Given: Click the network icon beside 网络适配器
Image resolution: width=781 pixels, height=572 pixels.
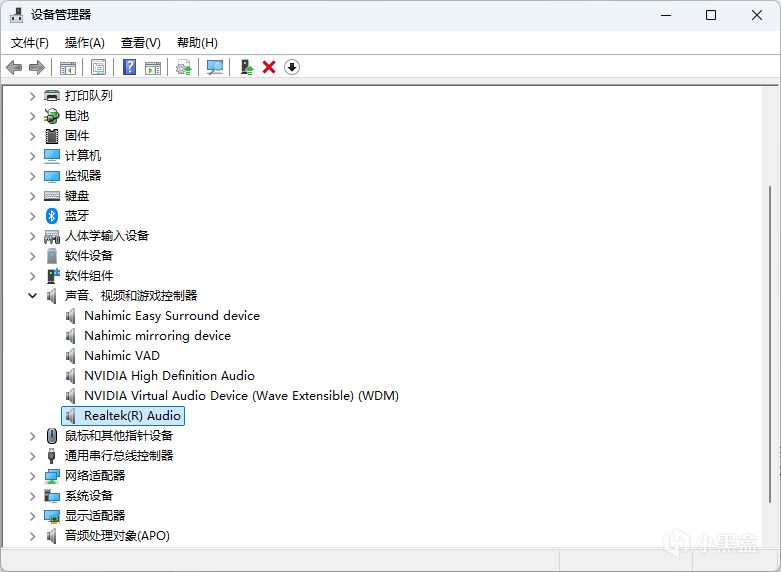Looking at the screenshot, I should point(52,476).
